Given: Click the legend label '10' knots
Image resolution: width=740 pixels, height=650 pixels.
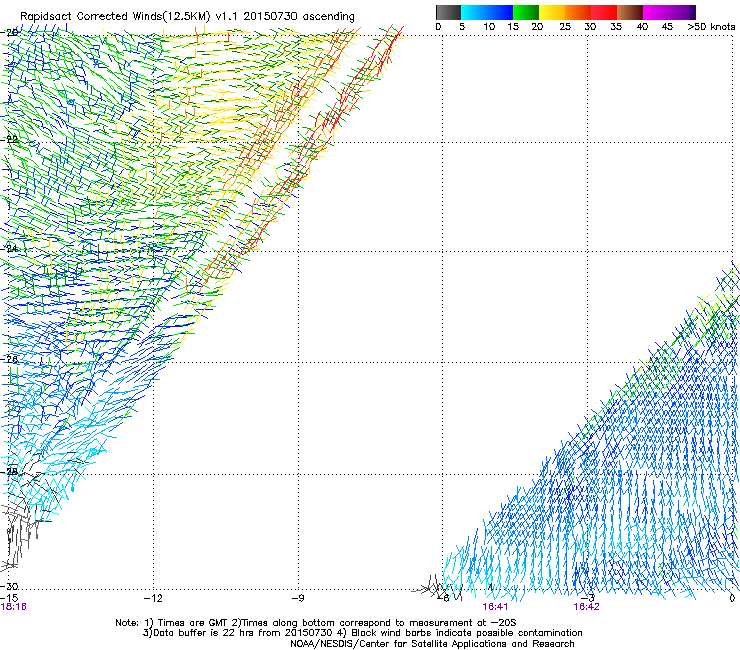Looking at the screenshot, I should 489,27.
